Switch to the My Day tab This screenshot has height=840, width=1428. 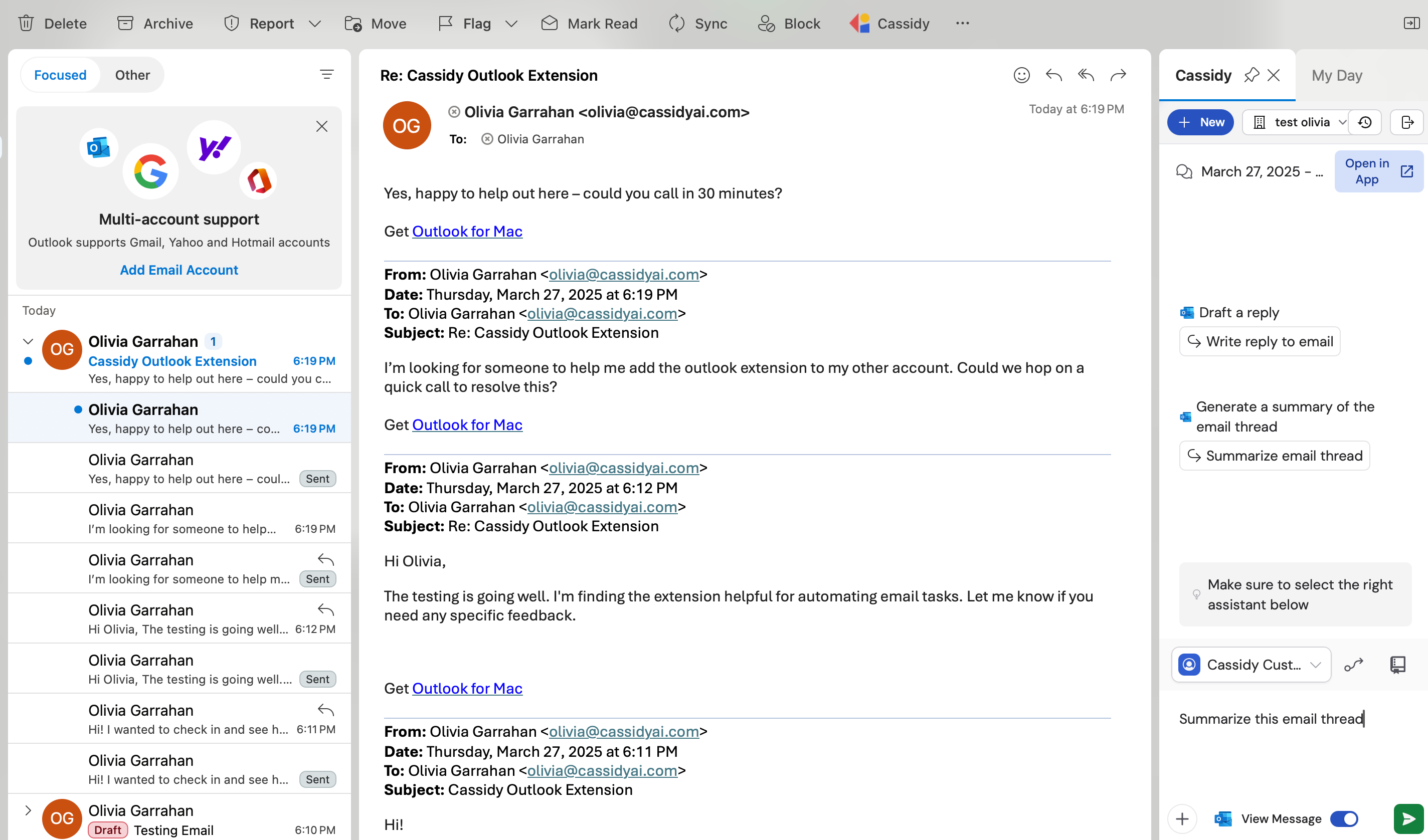click(x=1336, y=75)
